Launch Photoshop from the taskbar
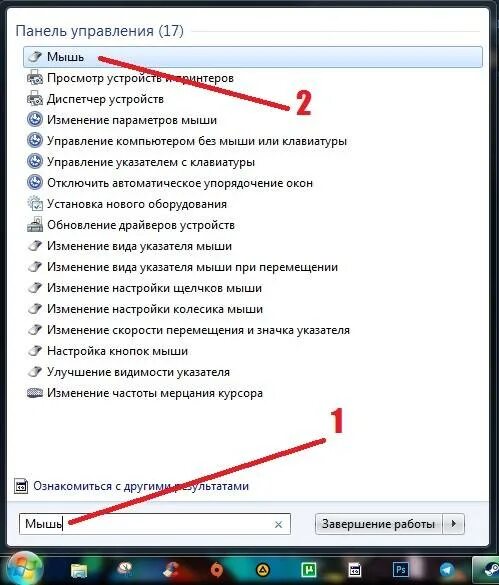This screenshot has width=499, height=585. click(x=401, y=570)
